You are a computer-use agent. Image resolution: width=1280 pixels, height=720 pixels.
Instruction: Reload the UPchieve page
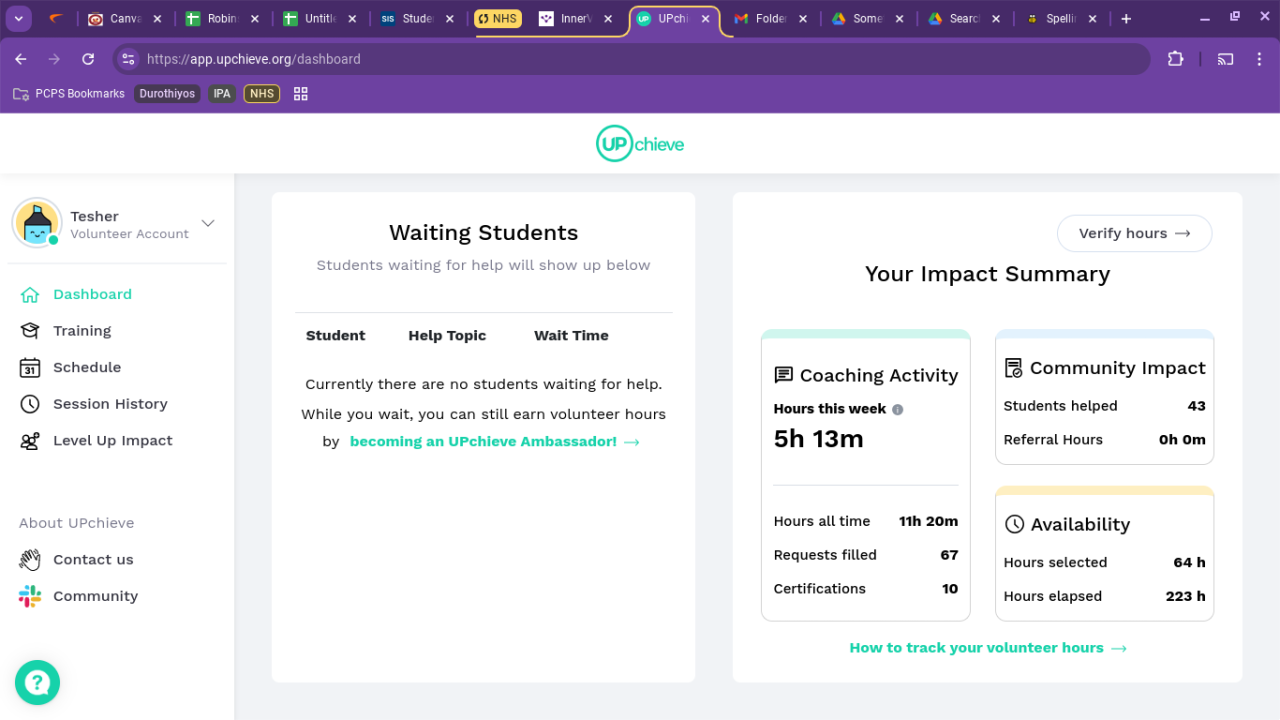[88, 59]
